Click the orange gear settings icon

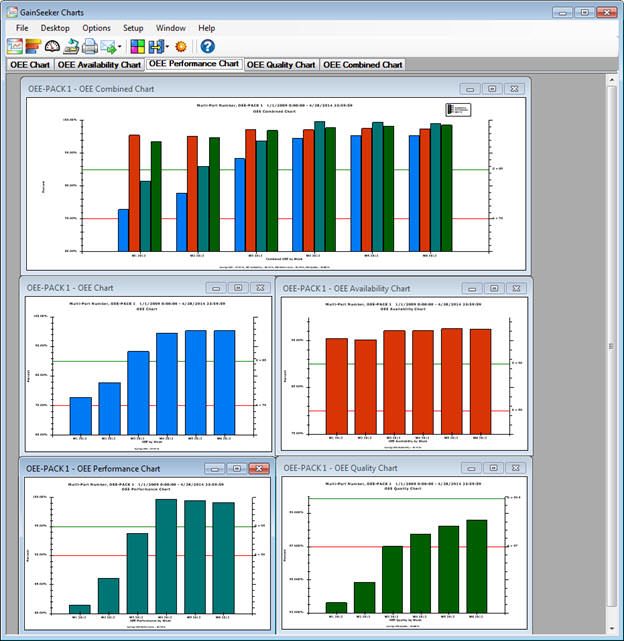[181, 46]
